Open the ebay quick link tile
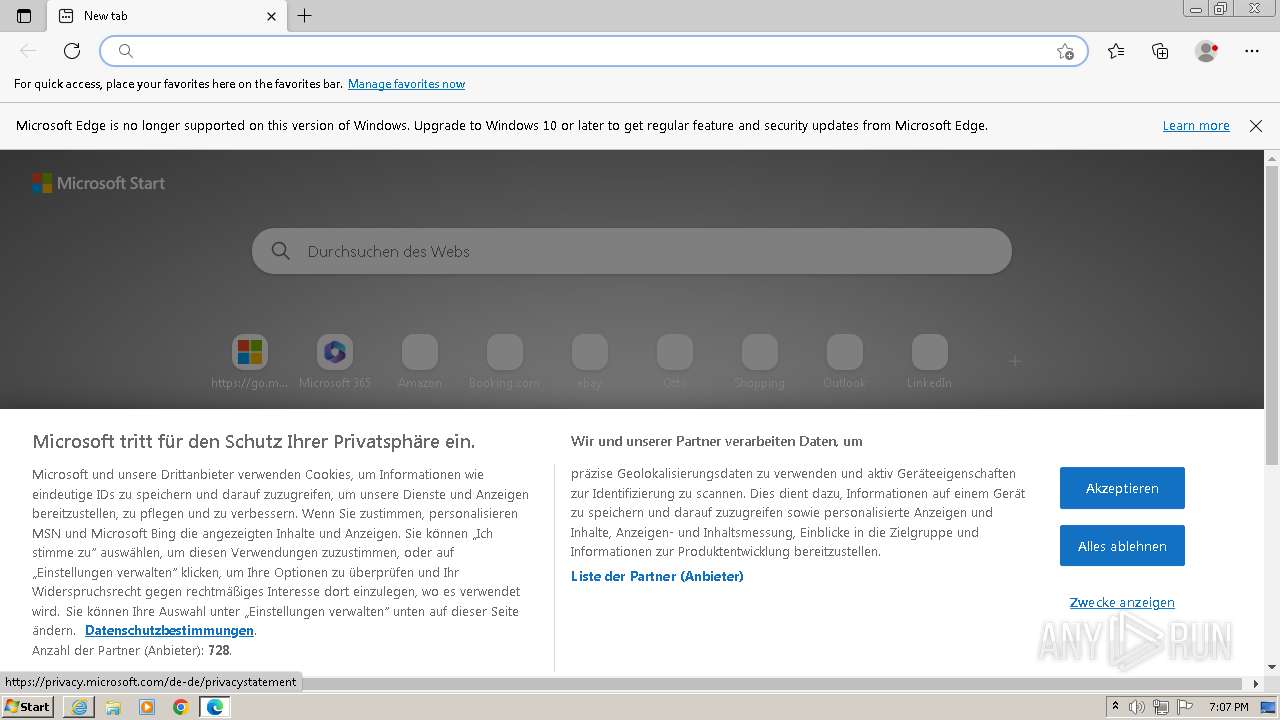The height and width of the screenshot is (720, 1280). 590,361
